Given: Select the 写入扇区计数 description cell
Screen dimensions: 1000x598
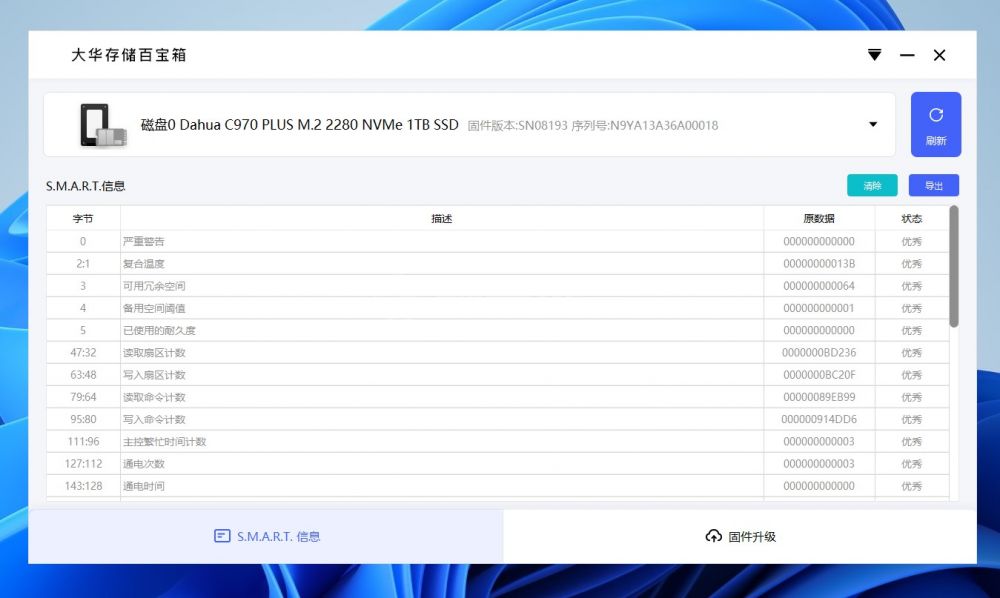Looking at the screenshot, I should point(441,375).
